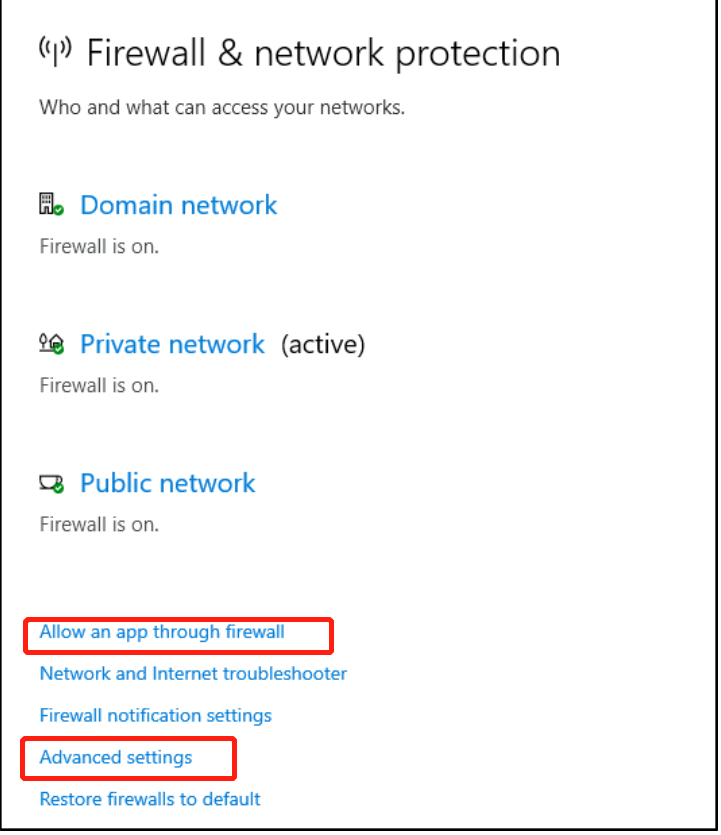Click Firewall is on status under Domain network
The height and width of the screenshot is (835, 721).
tap(99, 245)
